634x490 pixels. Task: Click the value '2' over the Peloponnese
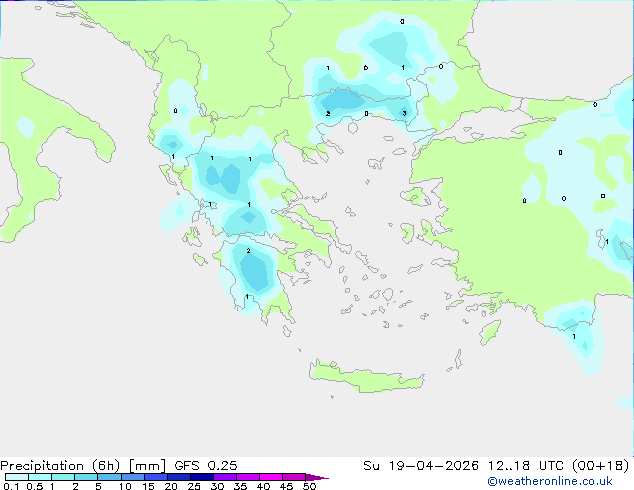tap(248, 251)
